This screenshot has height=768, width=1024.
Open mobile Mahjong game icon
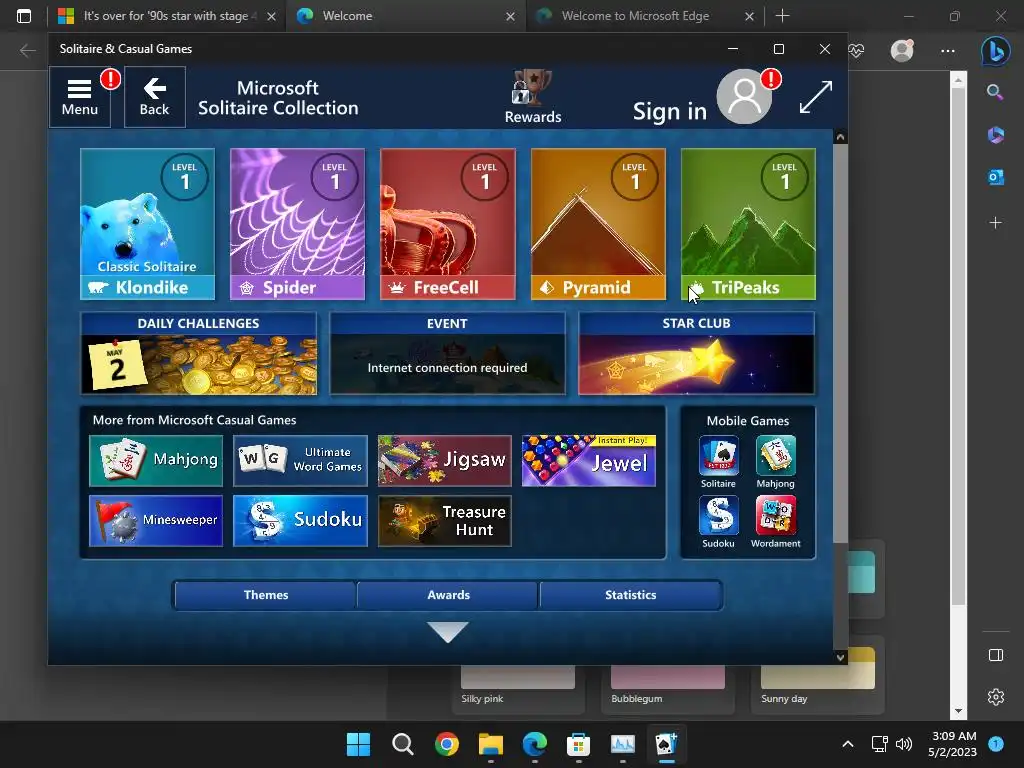[776, 462]
